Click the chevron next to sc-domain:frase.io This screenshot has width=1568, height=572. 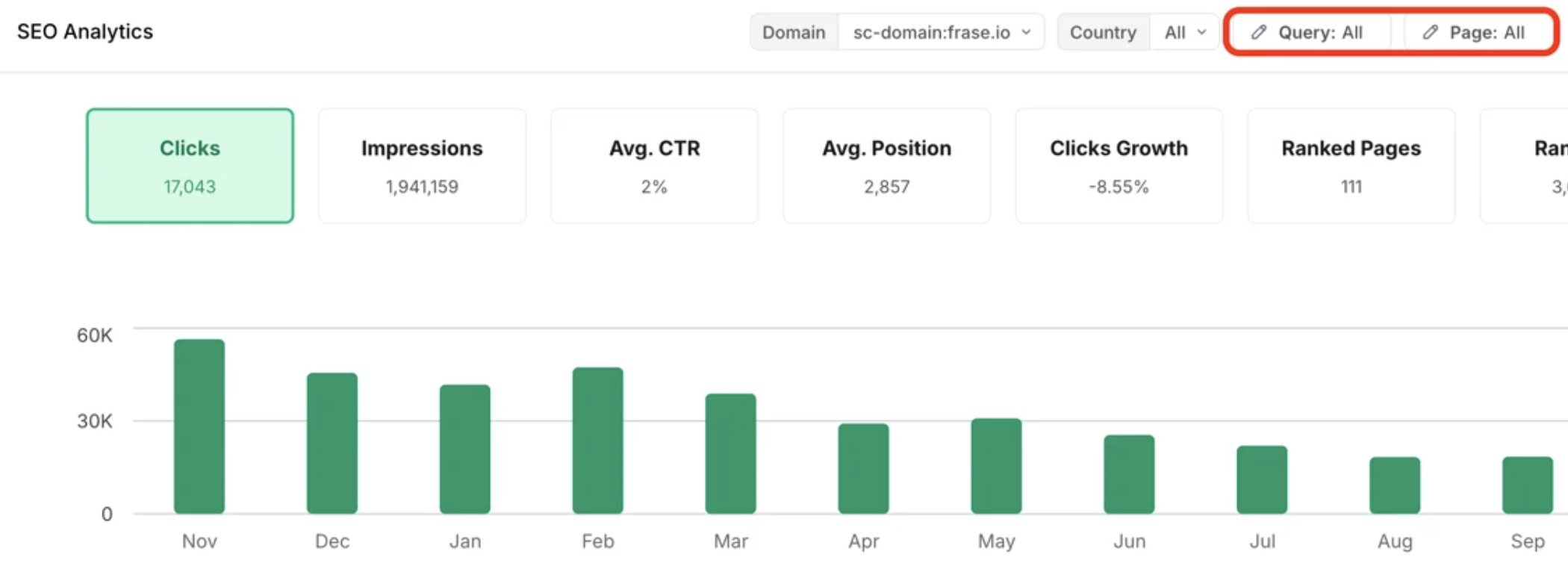(1027, 32)
